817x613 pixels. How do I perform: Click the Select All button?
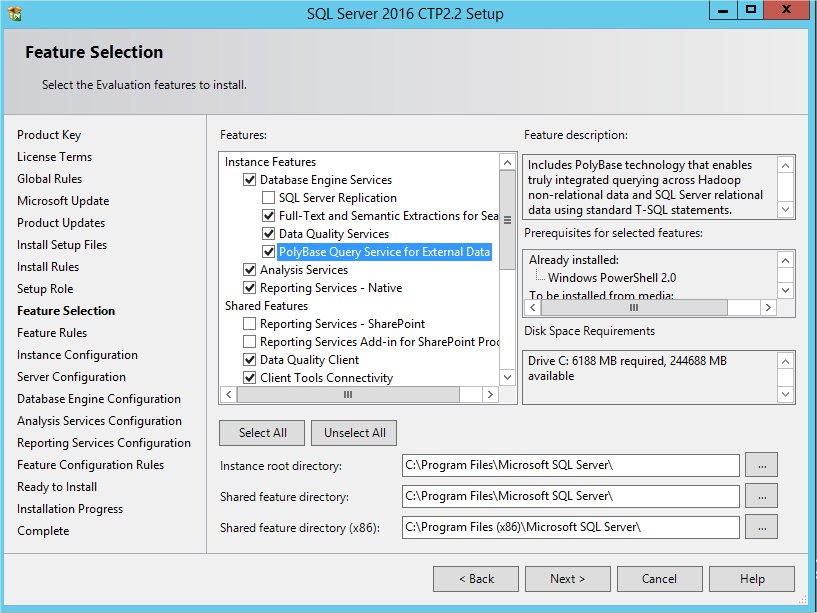(x=261, y=433)
